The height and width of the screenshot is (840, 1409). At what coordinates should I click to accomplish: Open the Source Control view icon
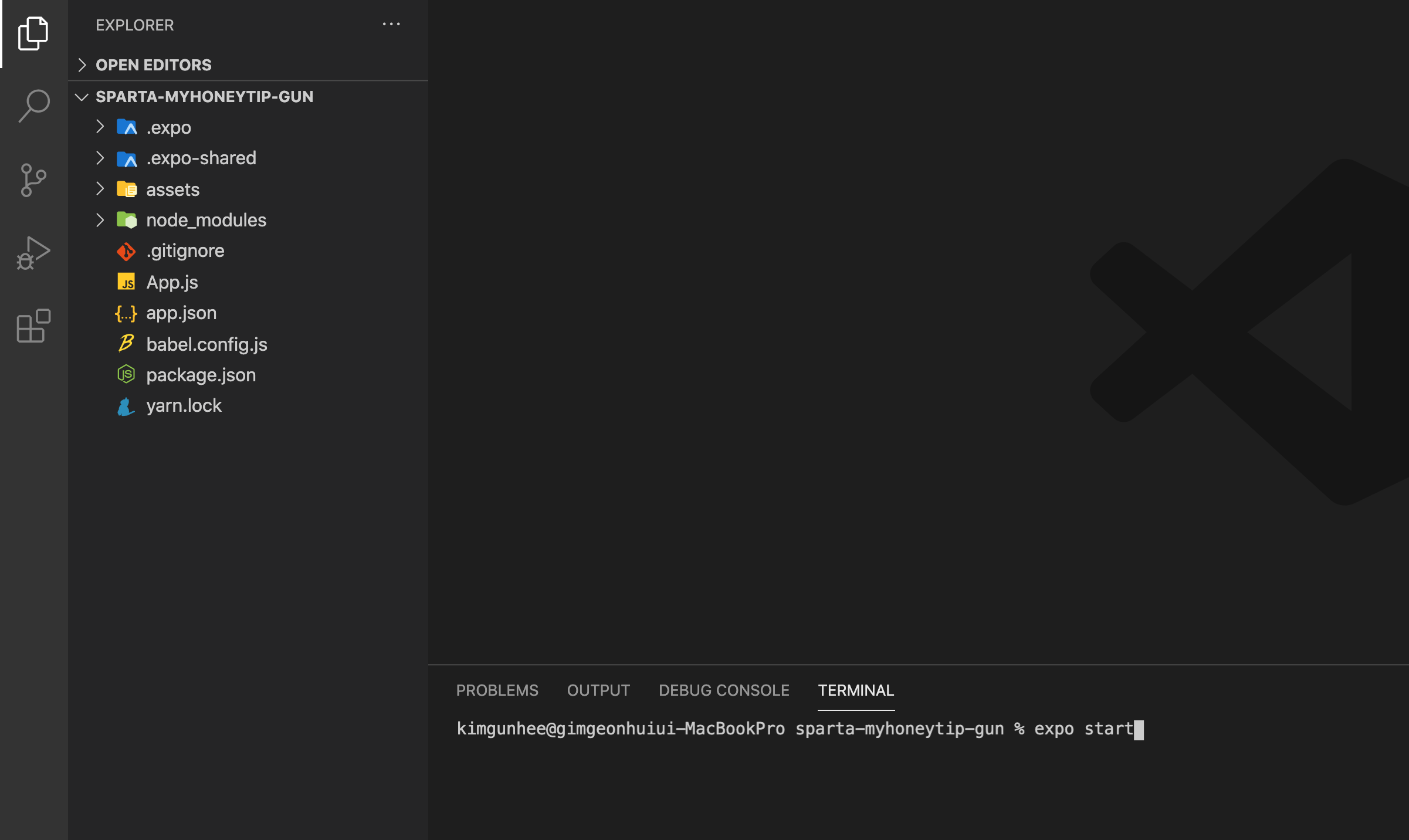pos(33,179)
